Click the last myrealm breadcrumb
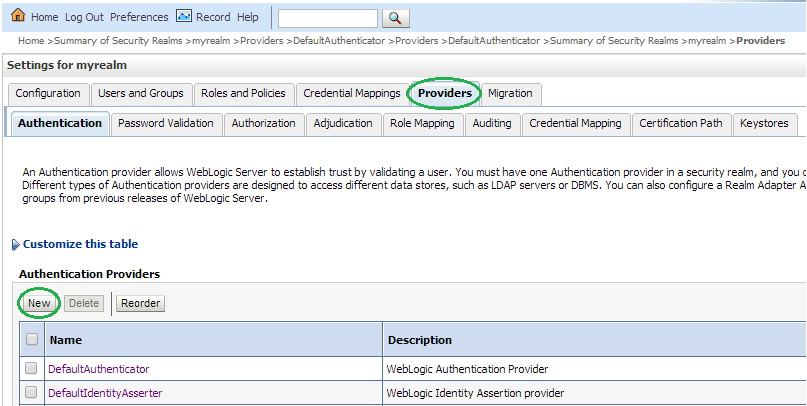Screen dimensions: 807x406 [x=707, y=41]
